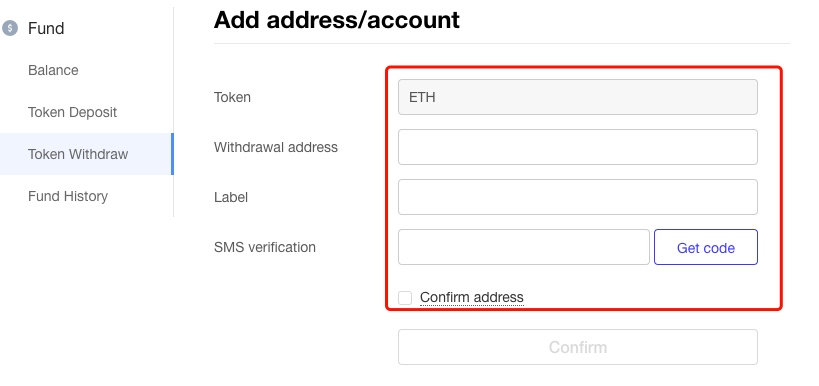The image size is (819, 386).
Task: Click the Withdrawal address field label
Action: coord(276,147)
